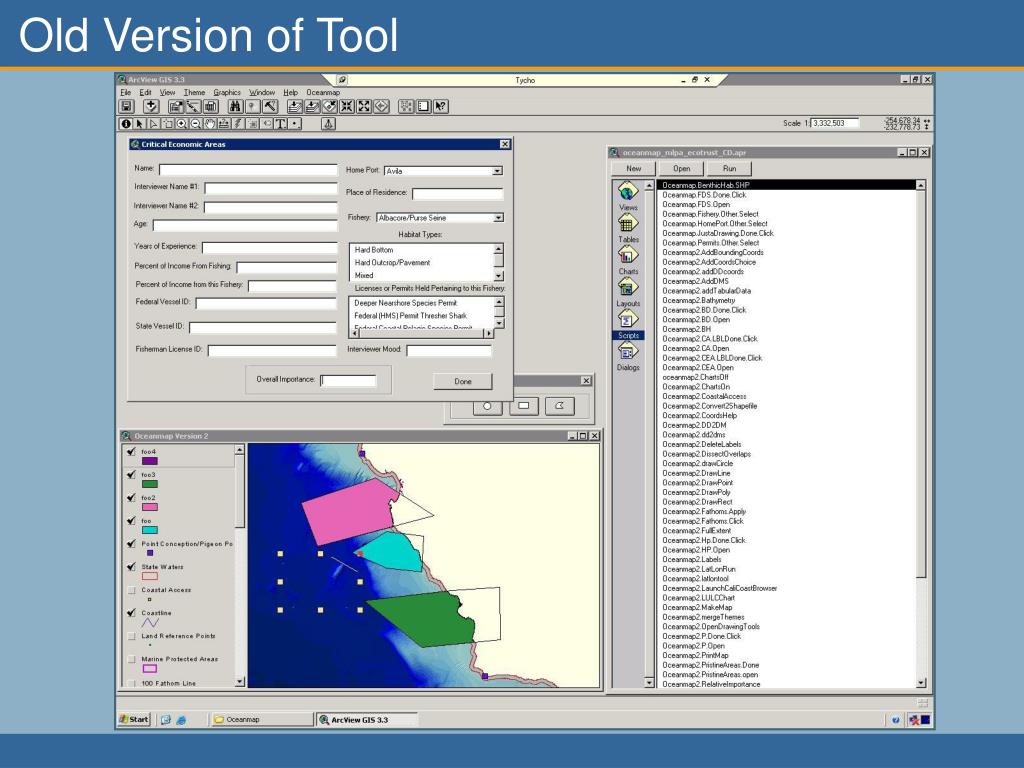This screenshot has width=1024, height=768.
Task: Click the Query Builder hammer icon
Action: tap(270, 106)
